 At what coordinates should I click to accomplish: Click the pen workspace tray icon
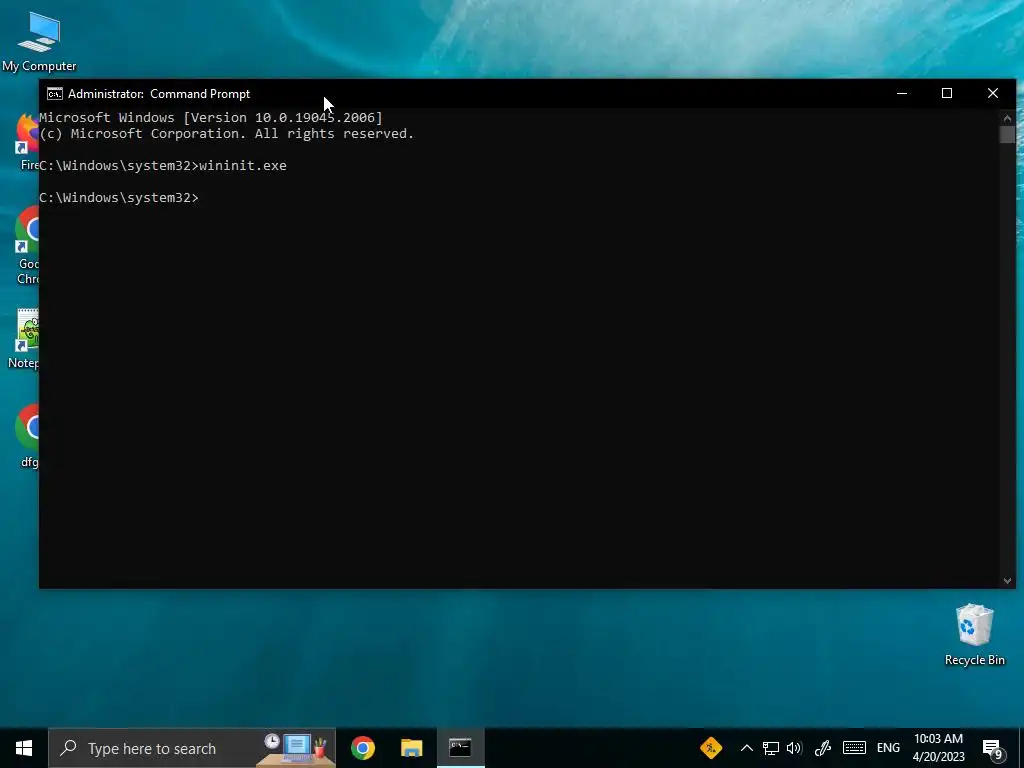tap(822, 748)
